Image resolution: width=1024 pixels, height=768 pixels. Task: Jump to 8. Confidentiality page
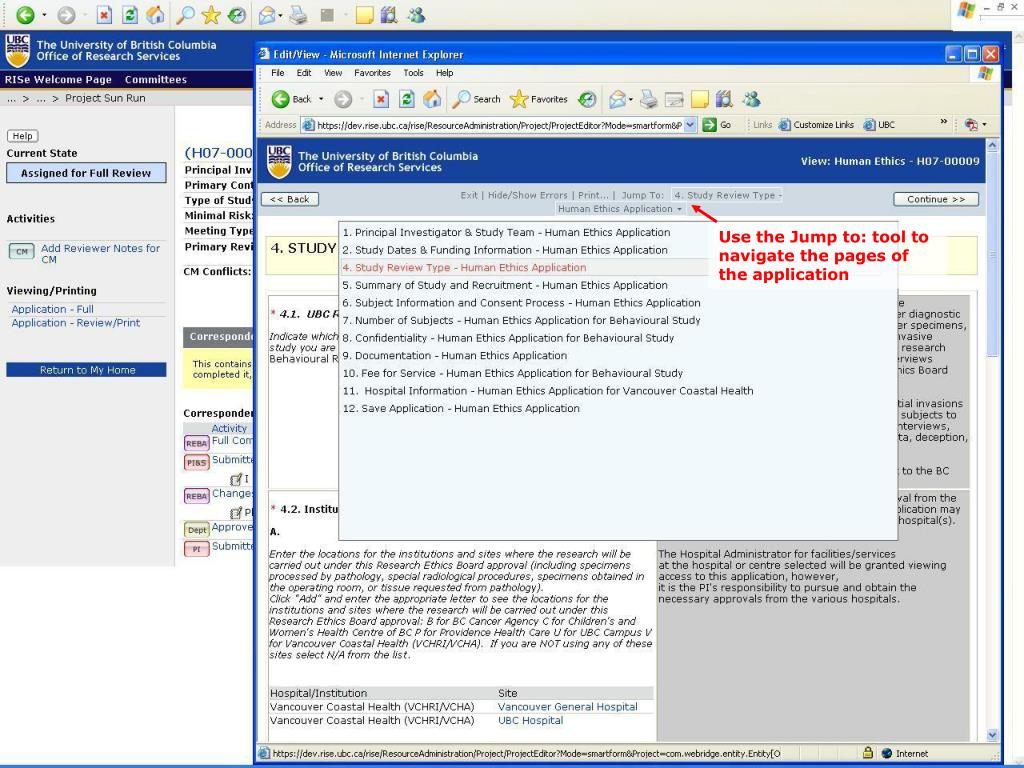tap(508, 338)
